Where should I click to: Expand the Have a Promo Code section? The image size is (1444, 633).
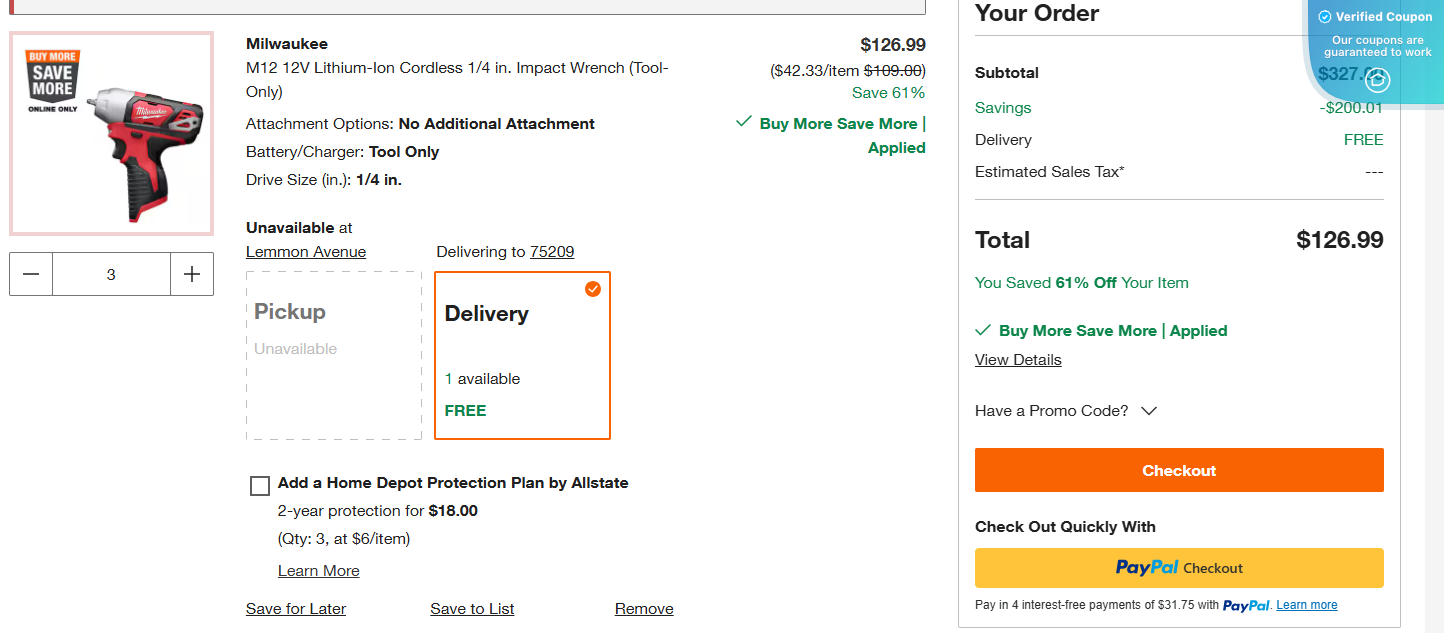tap(1066, 410)
